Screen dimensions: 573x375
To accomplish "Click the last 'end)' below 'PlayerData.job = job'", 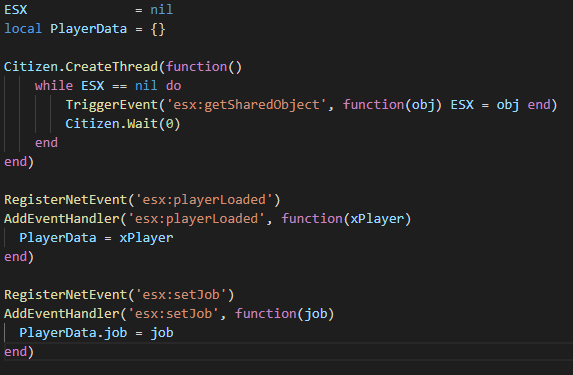I will (19, 352).
